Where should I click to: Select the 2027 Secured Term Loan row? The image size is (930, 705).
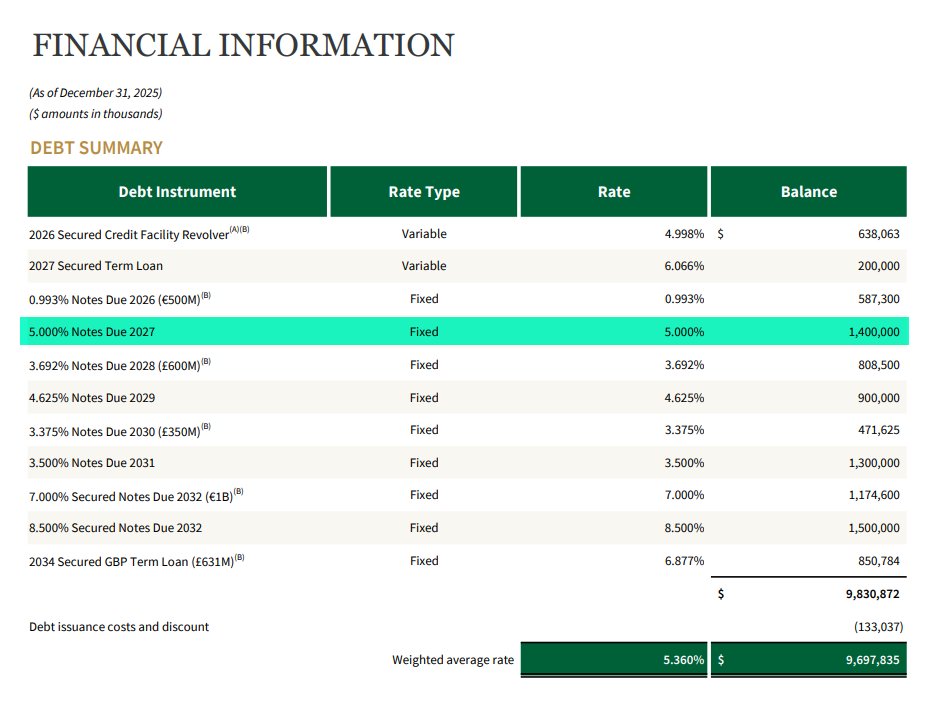tap(96, 266)
